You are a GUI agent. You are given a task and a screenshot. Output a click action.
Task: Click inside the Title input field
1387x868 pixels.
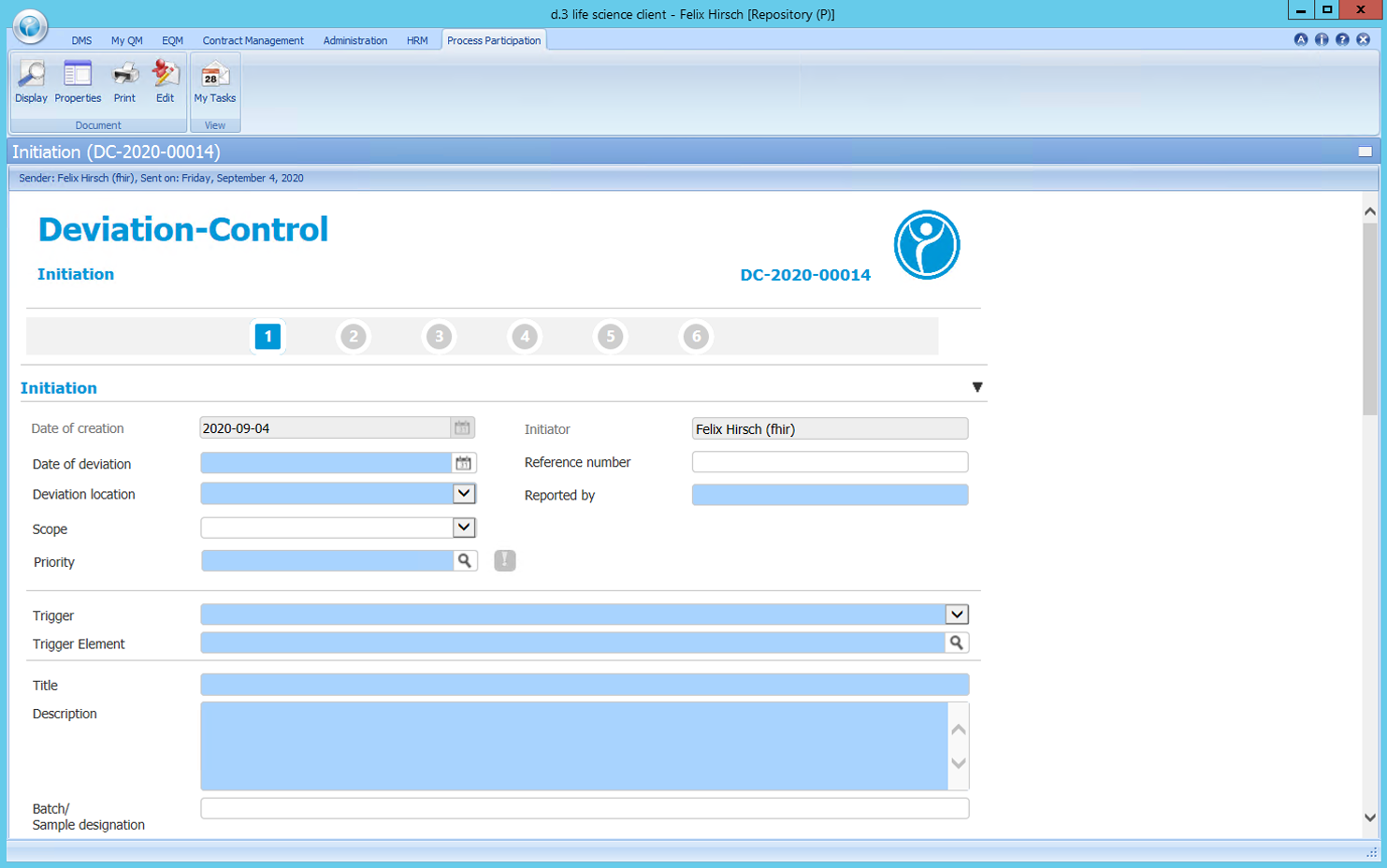(585, 684)
